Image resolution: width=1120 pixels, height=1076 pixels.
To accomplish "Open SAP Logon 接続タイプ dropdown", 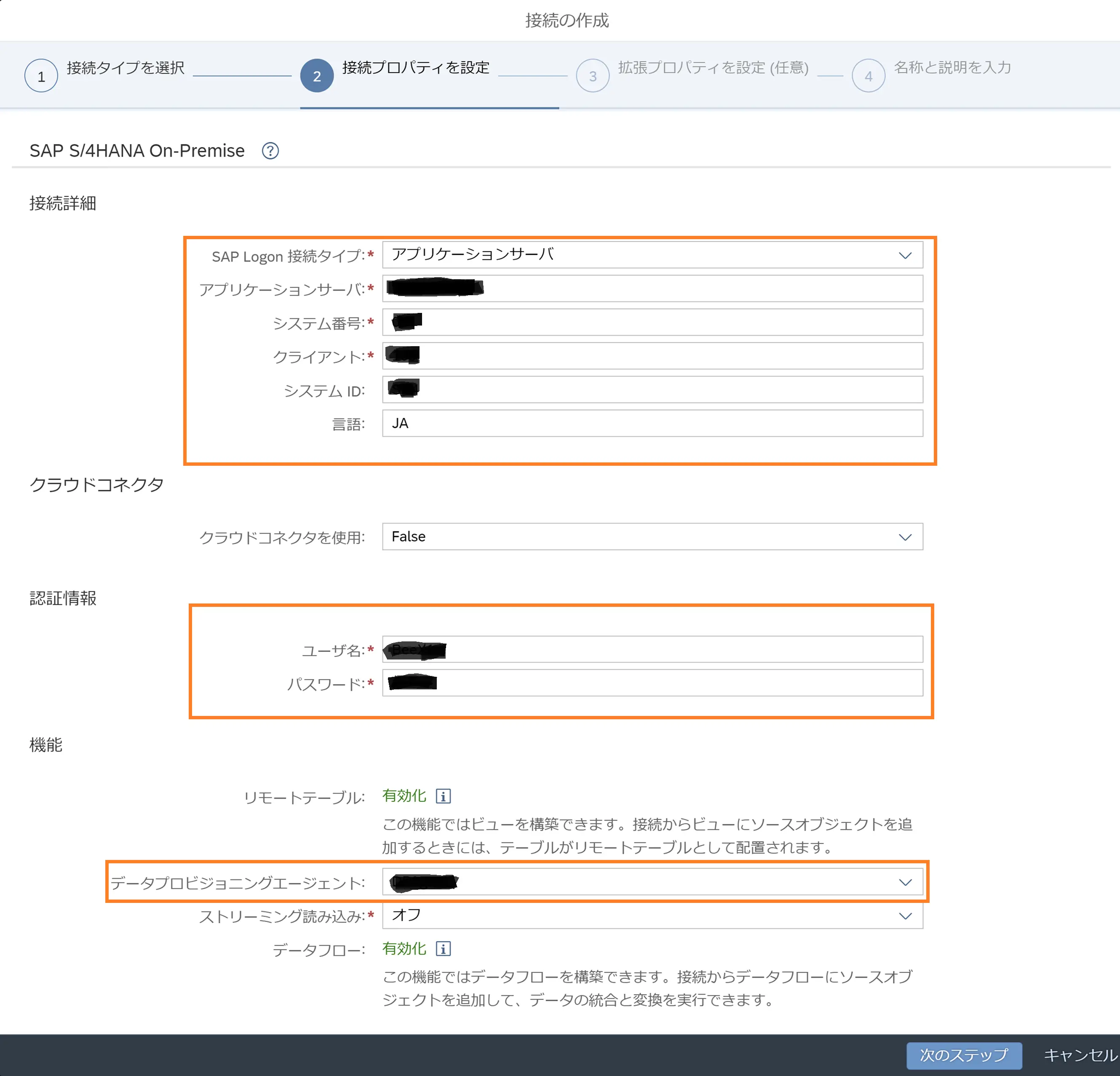I will (652, 255).
